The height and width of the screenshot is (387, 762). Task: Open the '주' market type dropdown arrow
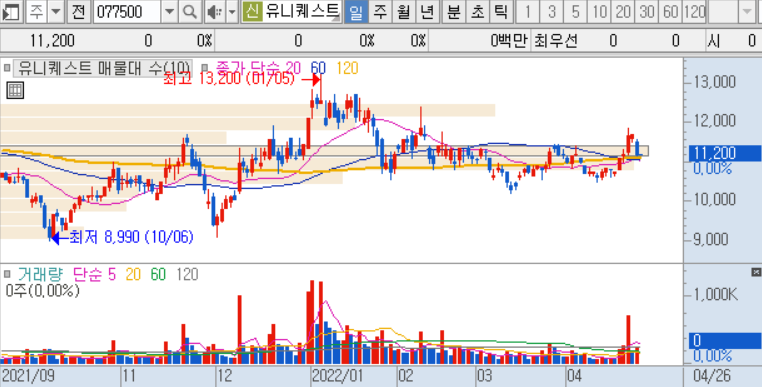coord(57,12)
